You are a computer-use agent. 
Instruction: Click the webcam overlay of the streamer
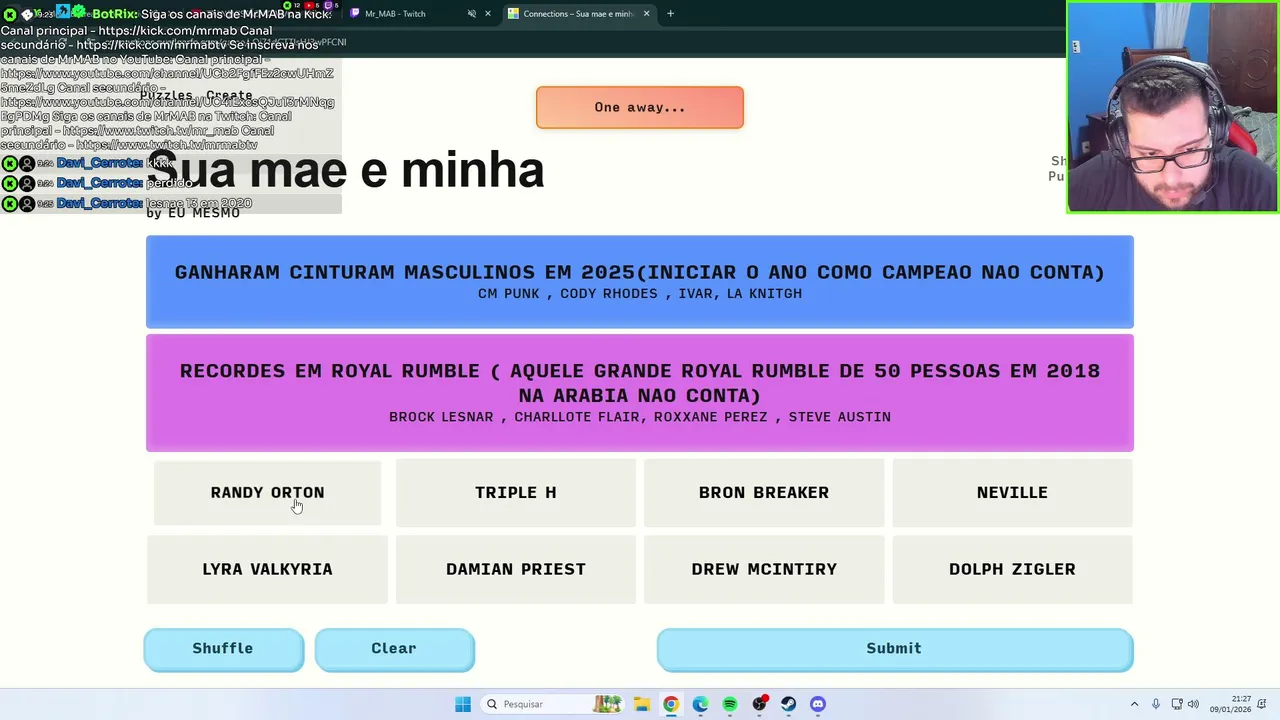tap(1172, 107)
